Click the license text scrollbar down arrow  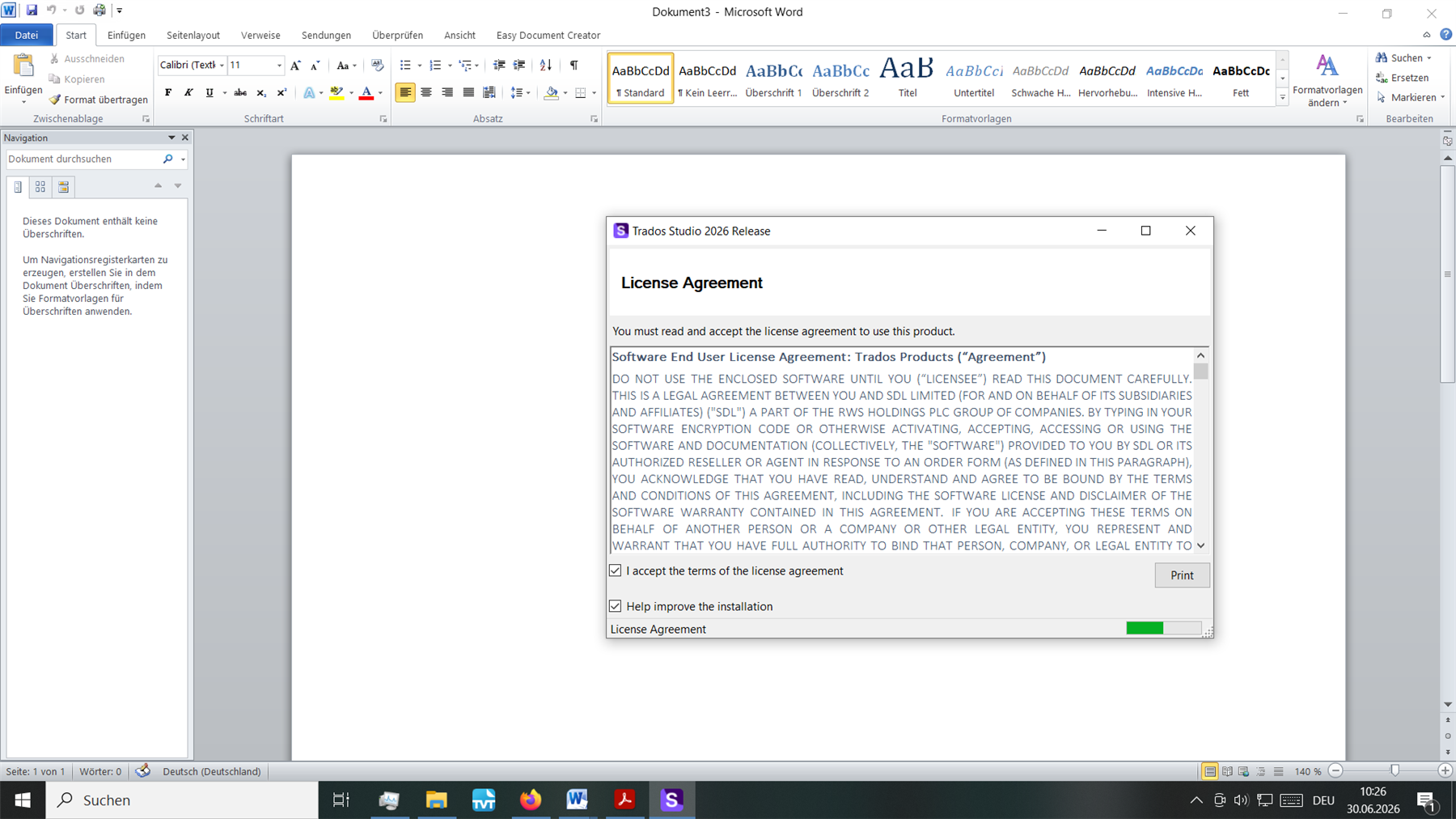(1200, 545)
